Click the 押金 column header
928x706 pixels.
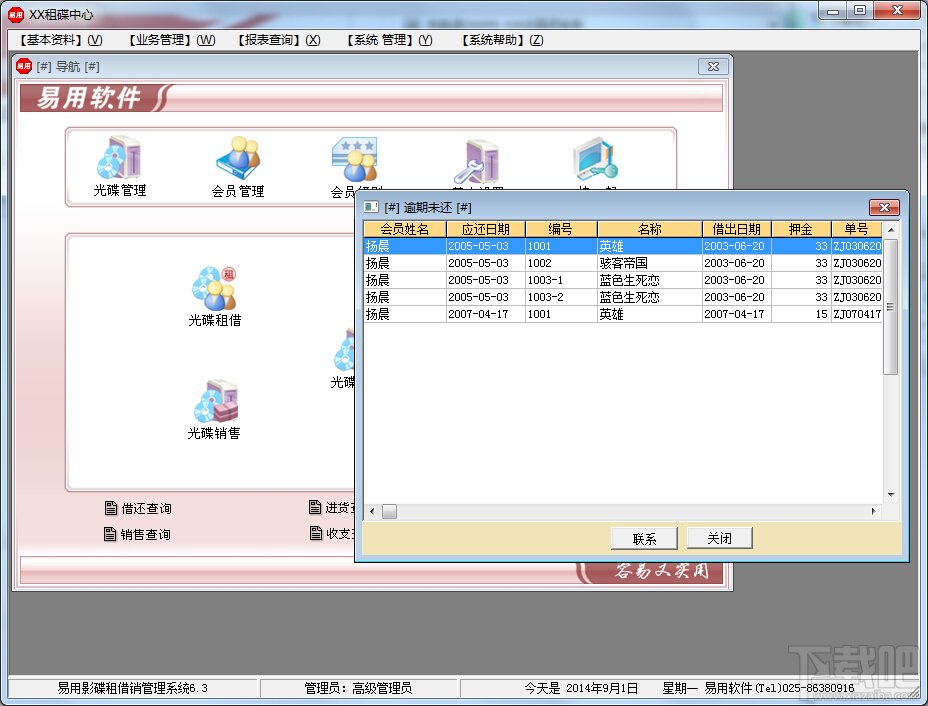pos(801,229)
